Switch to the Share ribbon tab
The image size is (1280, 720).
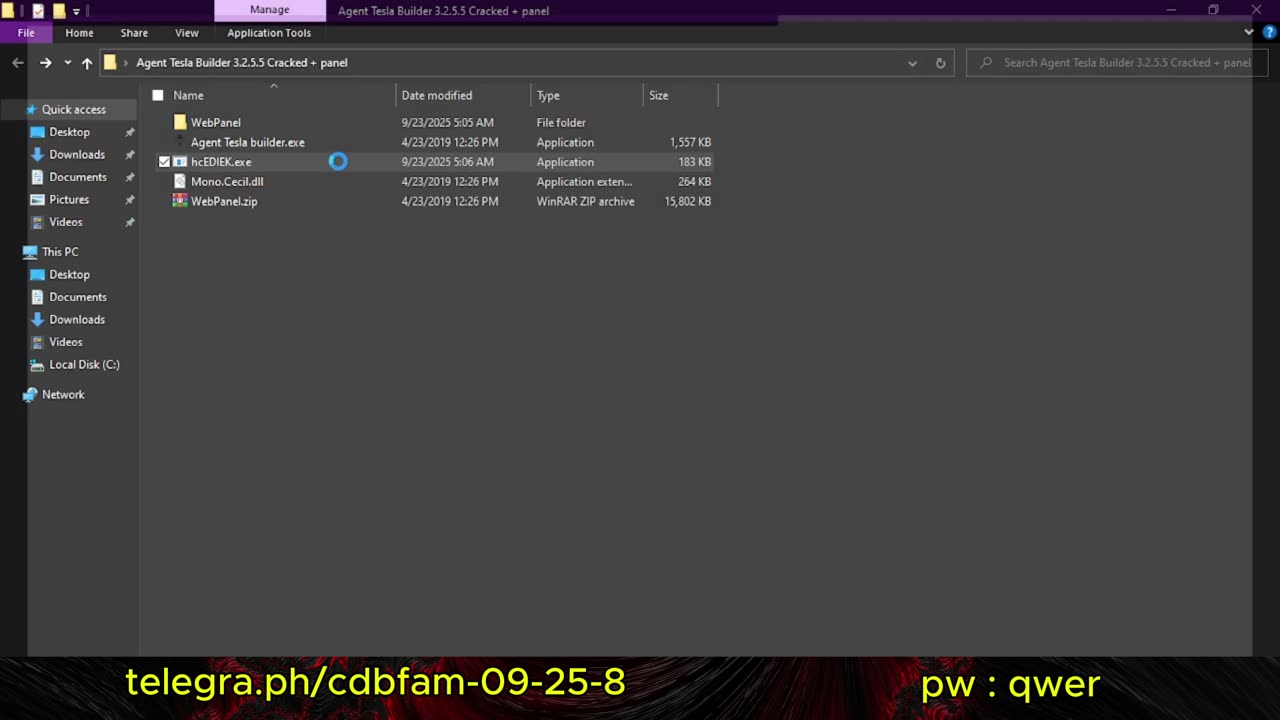pos(134,33)
